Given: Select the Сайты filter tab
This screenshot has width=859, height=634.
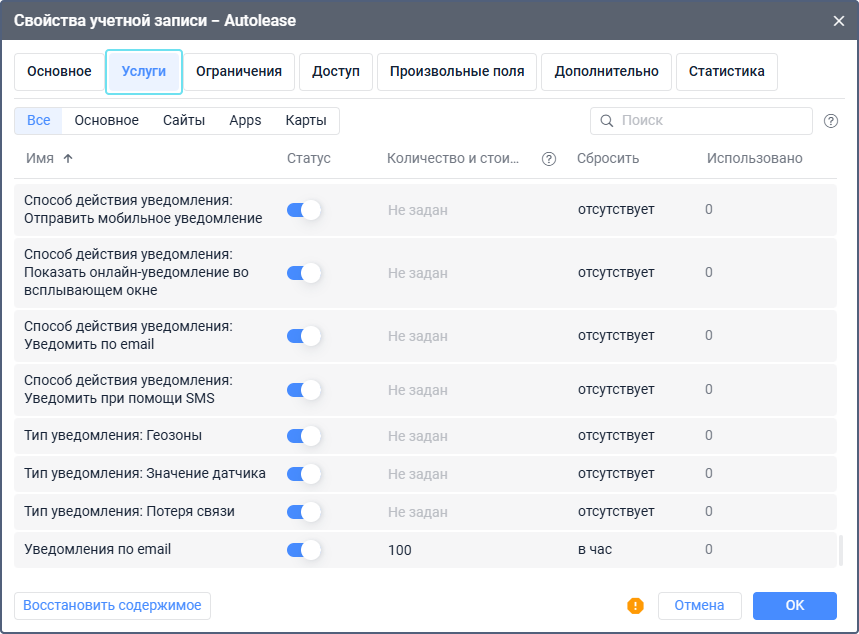Looking at the screenshot, I should (184, 121).
